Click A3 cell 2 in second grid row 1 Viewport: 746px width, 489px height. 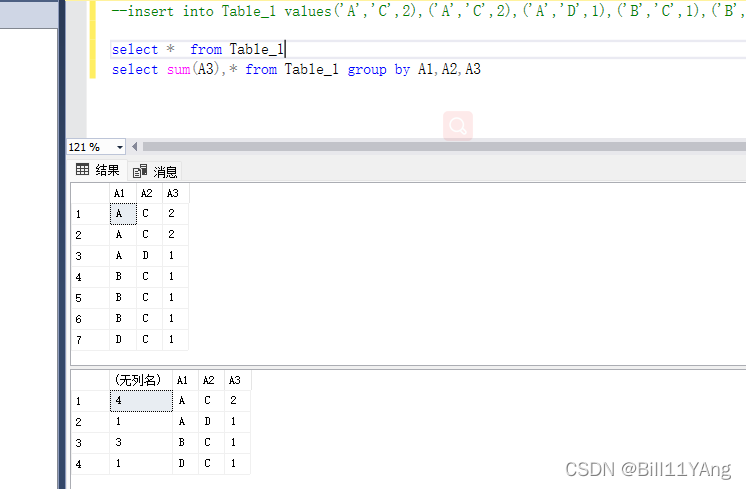(237, 401)
